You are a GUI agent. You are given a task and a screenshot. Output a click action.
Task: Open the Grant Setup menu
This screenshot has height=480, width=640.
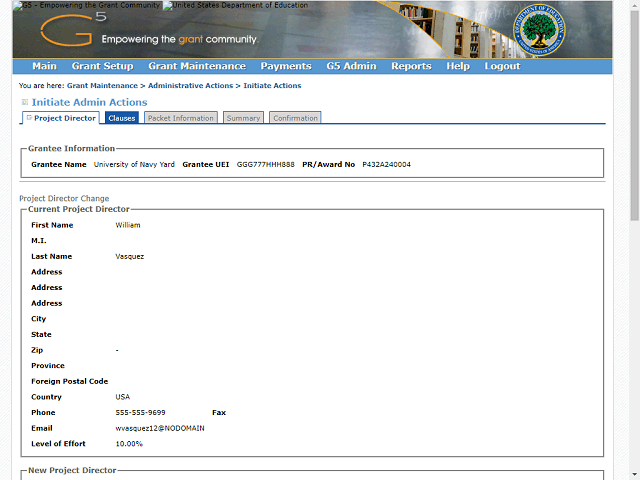102,66
